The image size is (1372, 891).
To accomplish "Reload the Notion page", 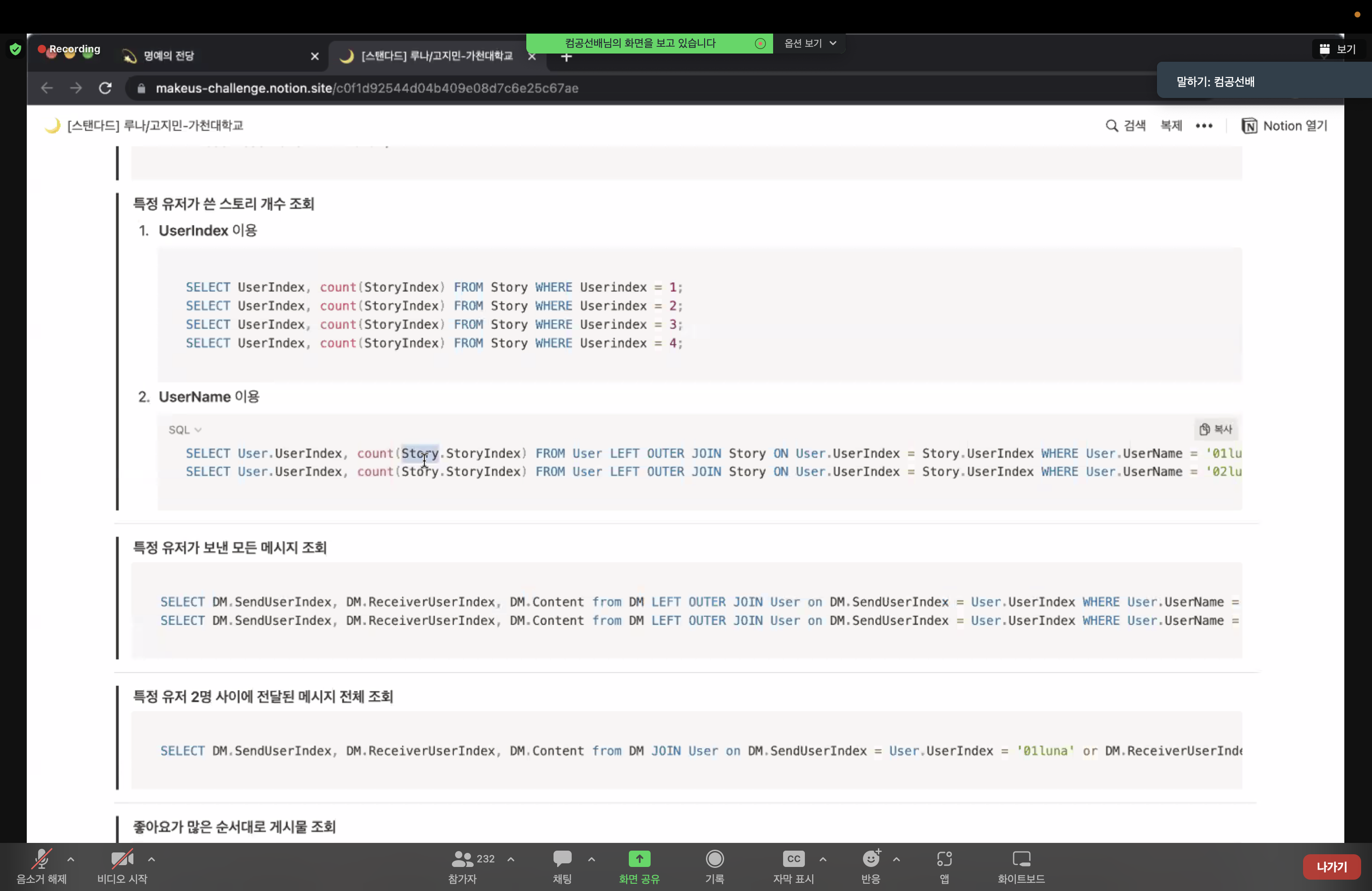I will pyautogui.click(x=105, y=88).
